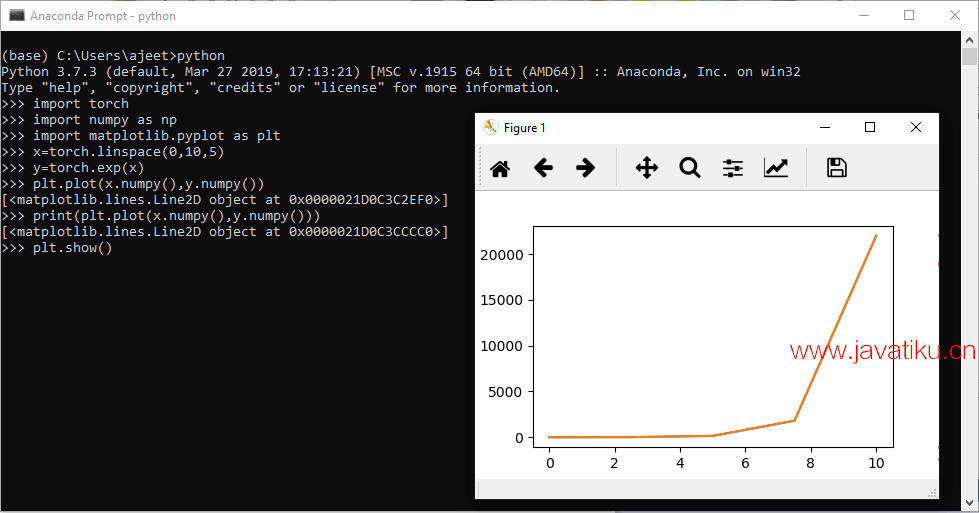The width and height of the screenshot is (979, 513).
Task: Click the Figure 1 window matplotlib icon
Action: [491, 127]
